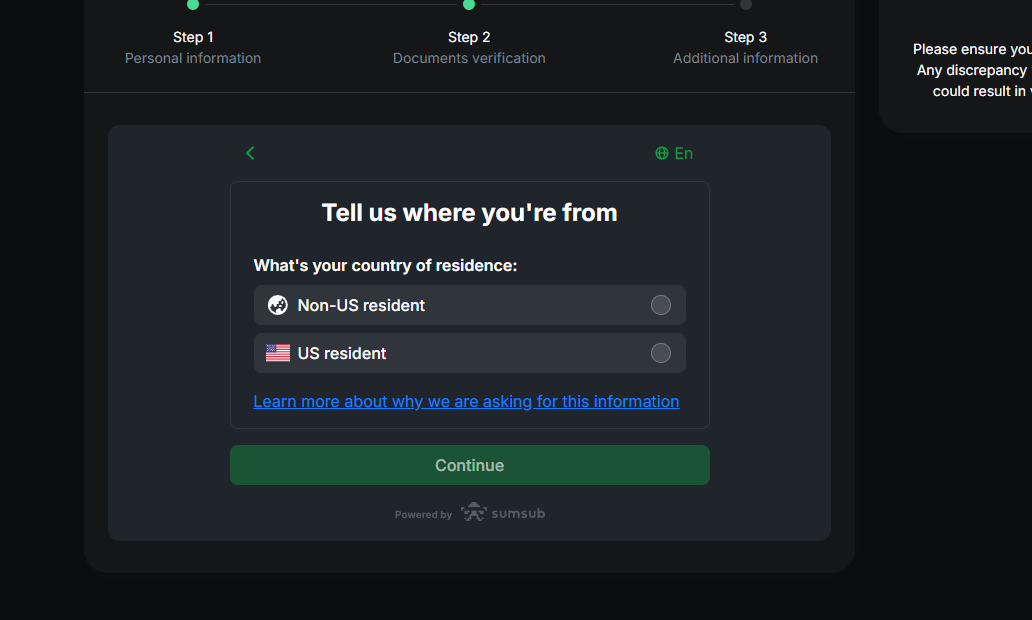Open the Learn more about why link
The width and height of the screenshot is (1032, 620).
tap(466, 401)
